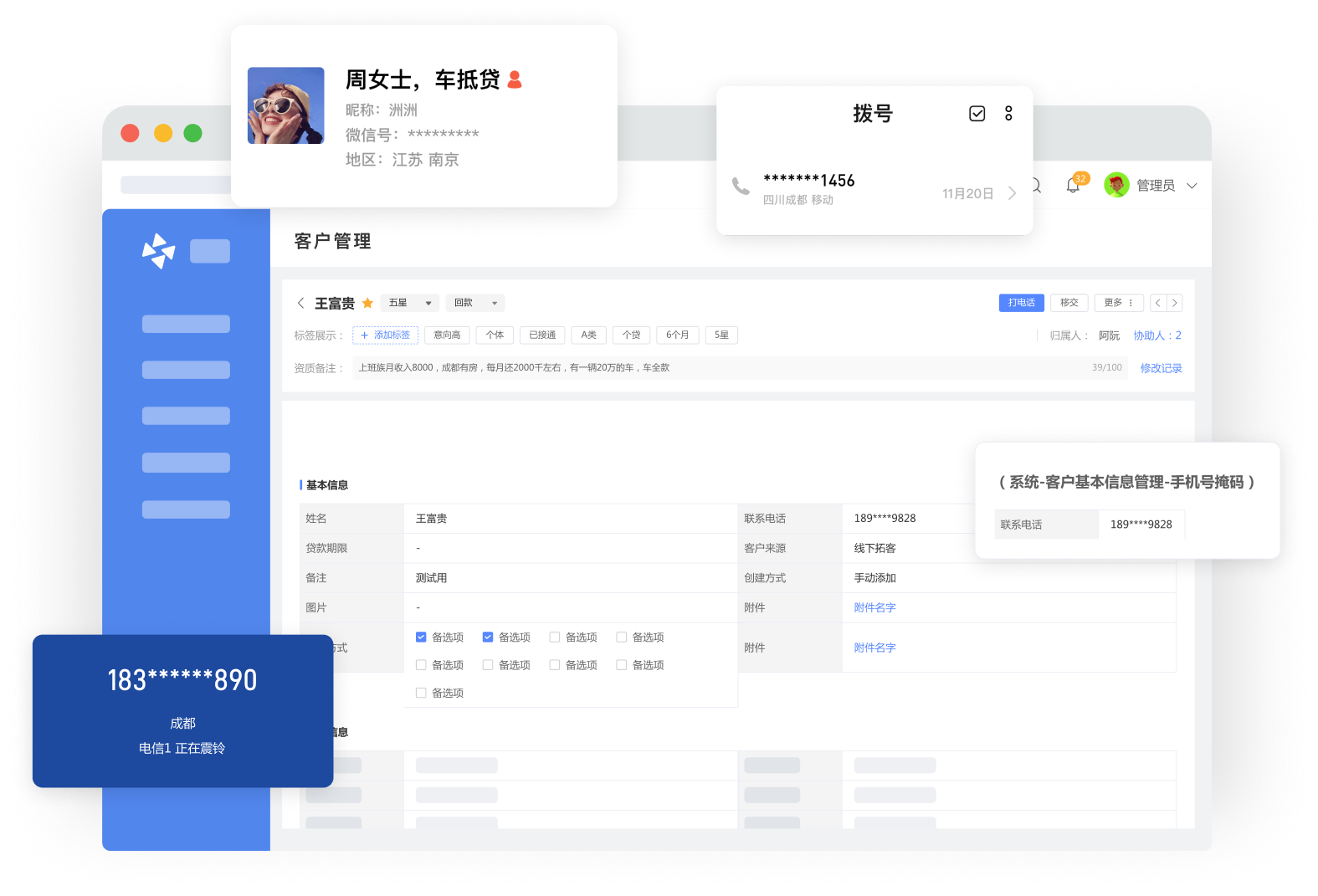Toggle the gold star next to 王富贵
Viewport: 1318px width, 896px height.
[367, 303]
